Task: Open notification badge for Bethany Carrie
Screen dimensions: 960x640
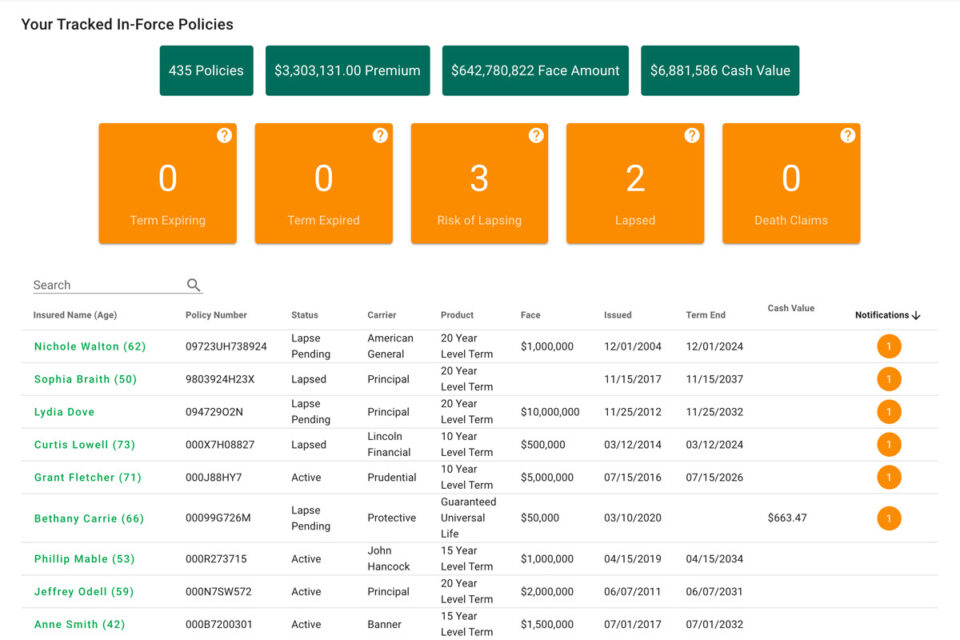Action: click(x=889, y=518)
